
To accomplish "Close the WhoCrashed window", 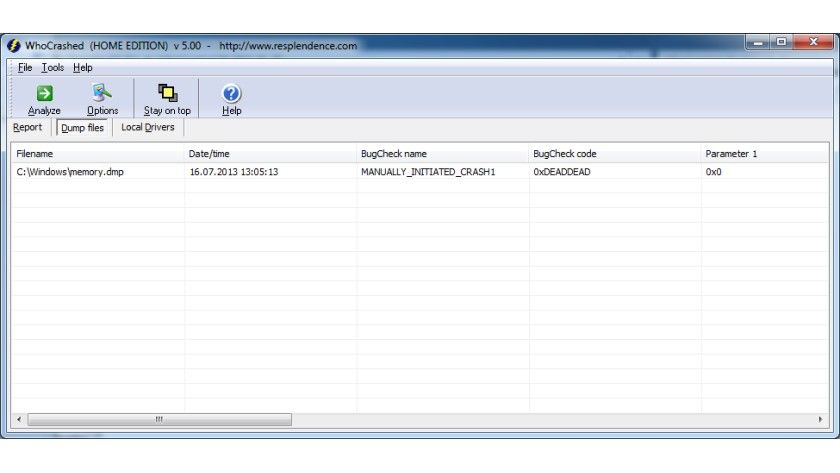I will point(813,42).
